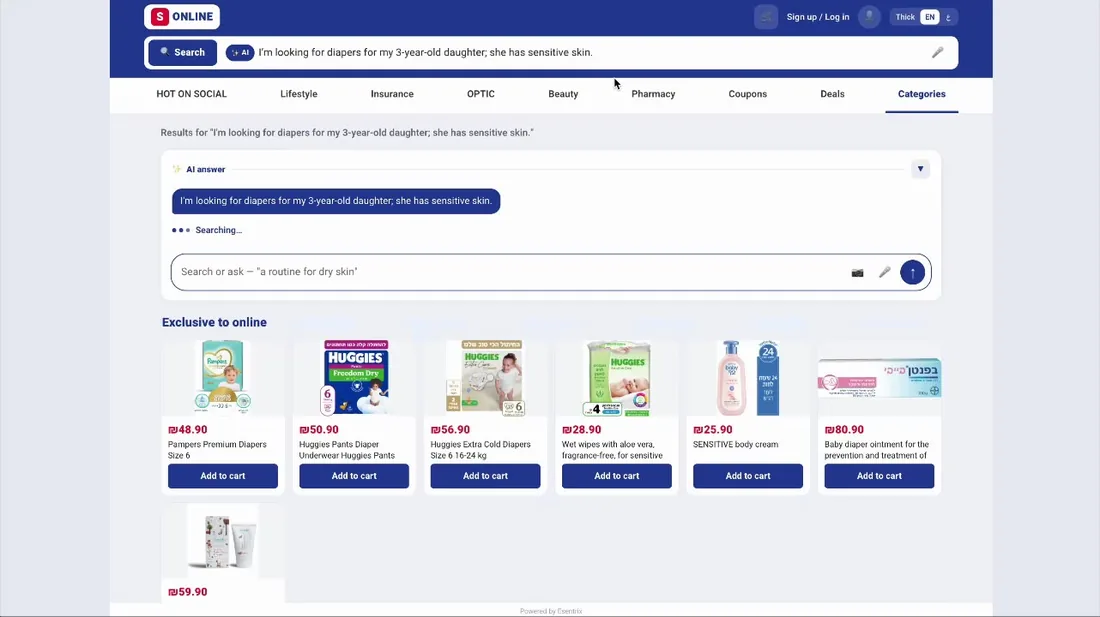This screenshot has width=1100, height=617.
Task: Collapse the AI answer panel arrow
Action: (920, 169)
